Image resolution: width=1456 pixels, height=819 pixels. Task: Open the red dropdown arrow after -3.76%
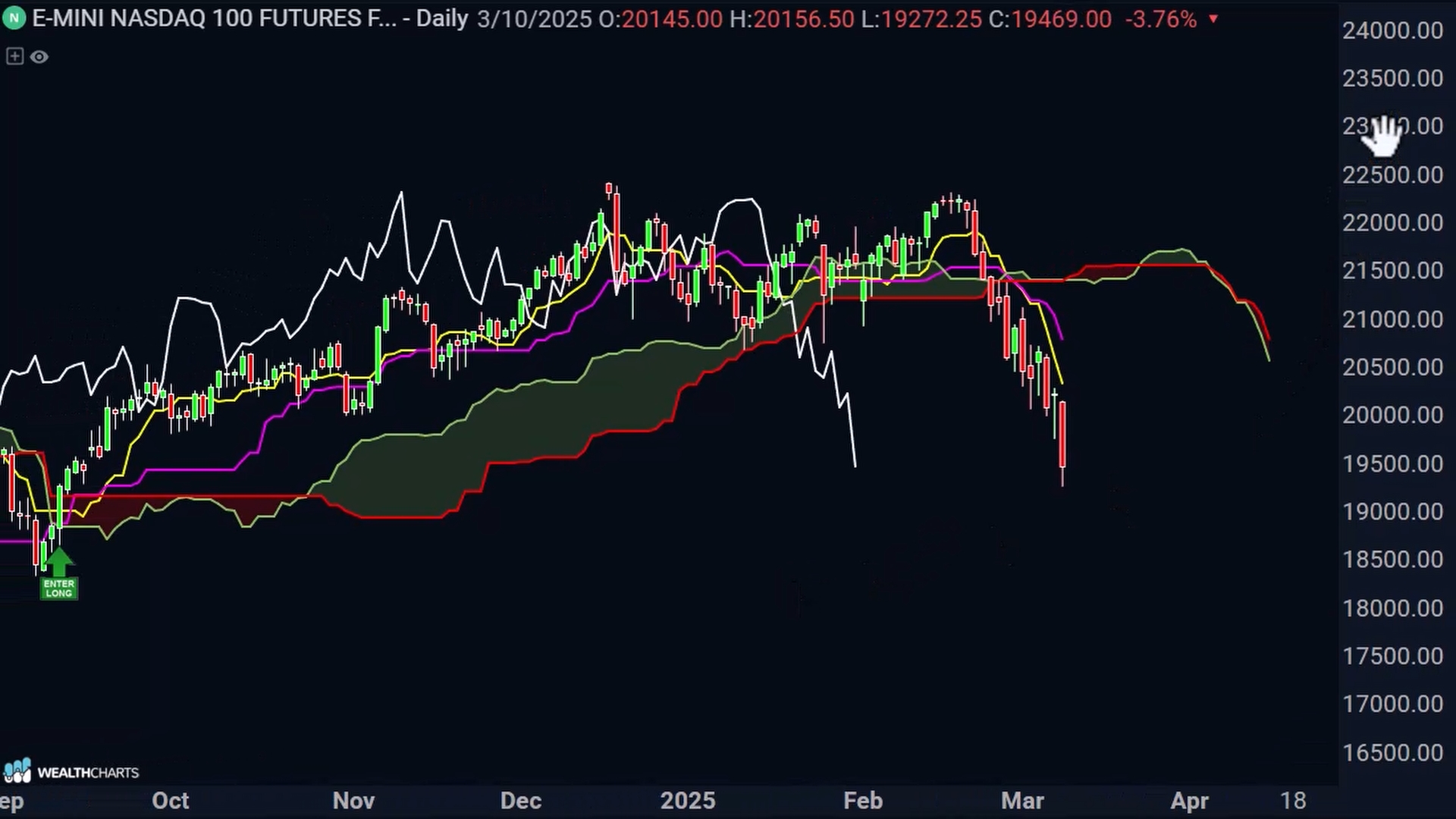tap(1213, 19)
